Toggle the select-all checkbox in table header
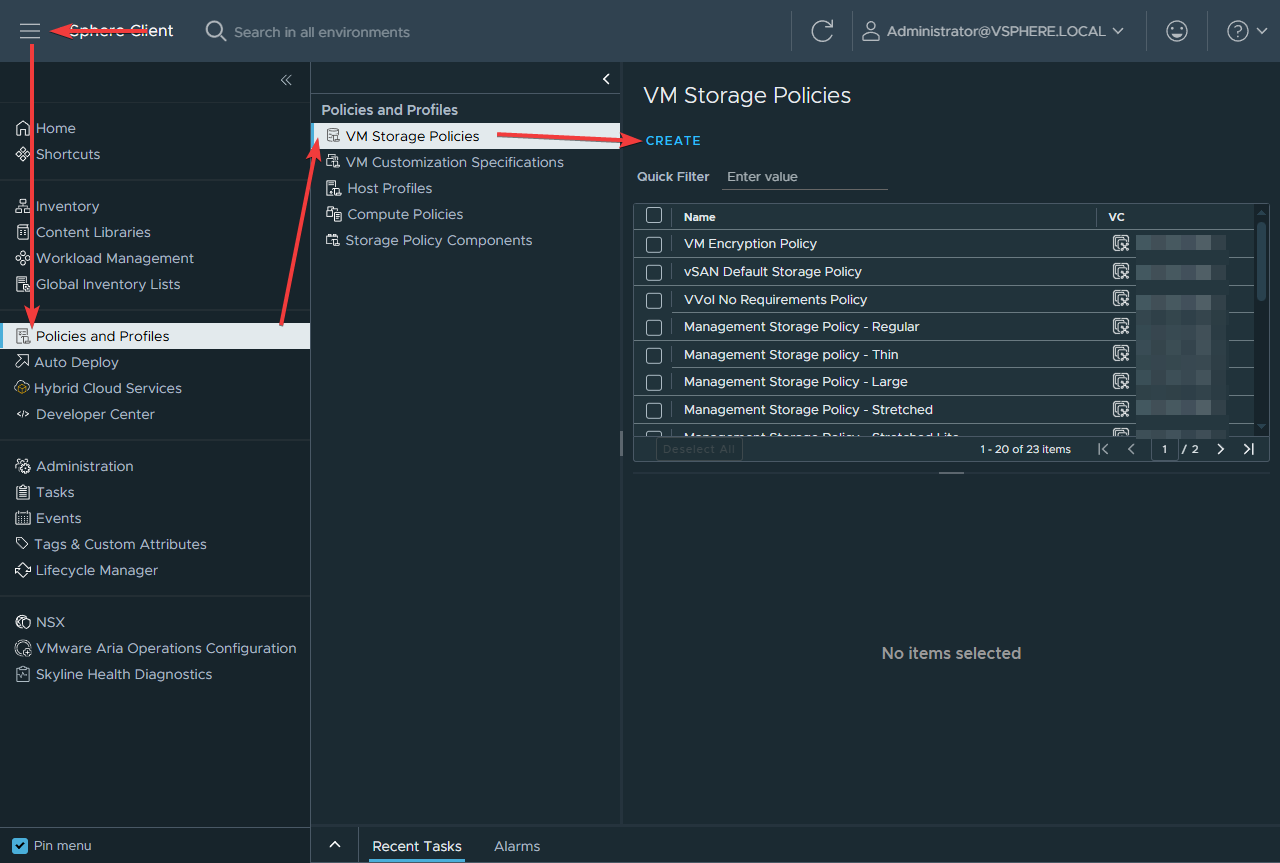 pos(654,216)
